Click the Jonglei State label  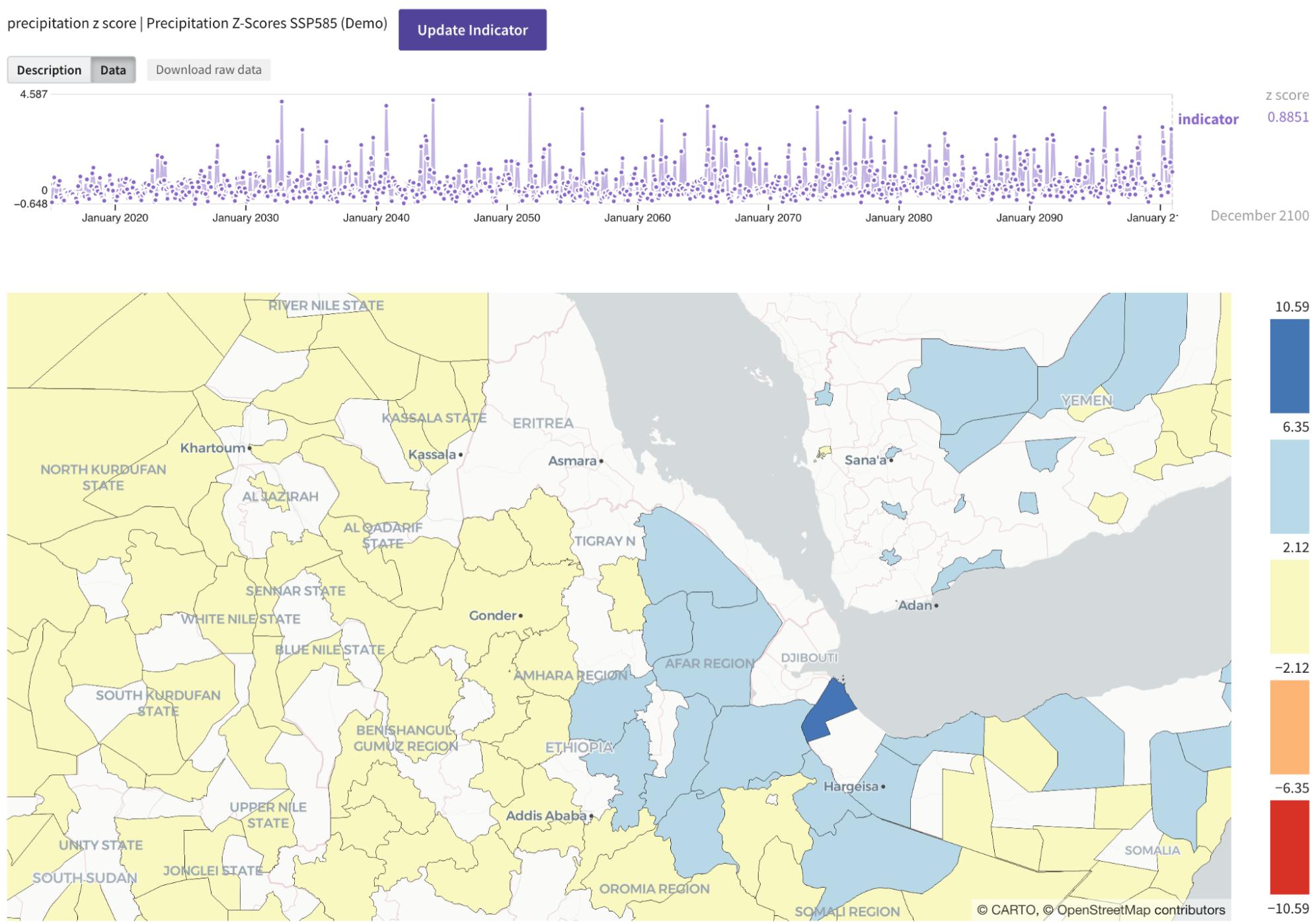[x=213, y=870]
